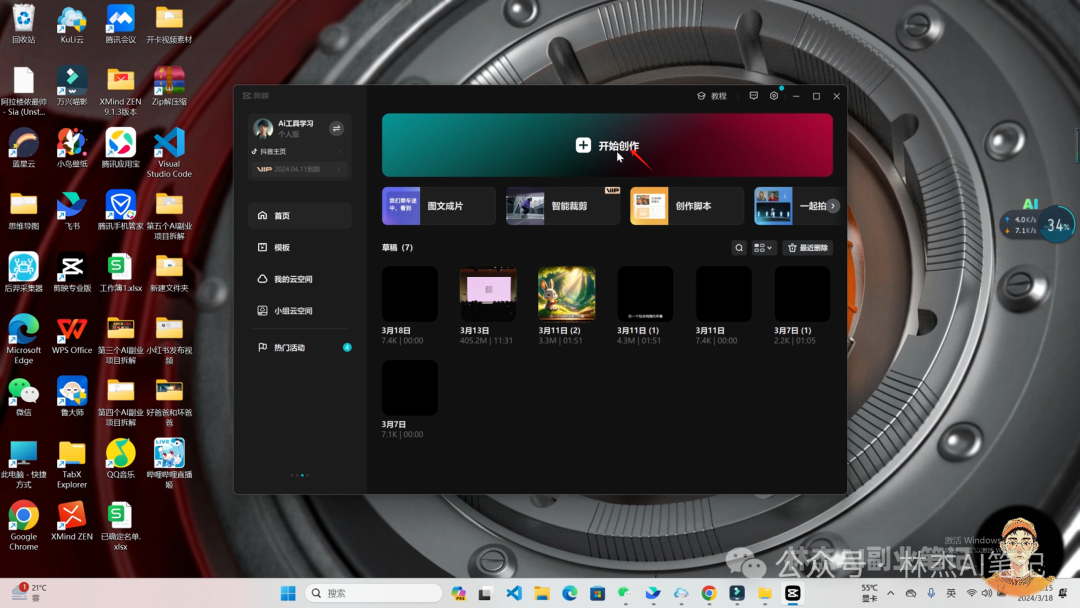Open the volume icon in system tray
Viewport: 1080px width, 608px height.
(987, 594)
